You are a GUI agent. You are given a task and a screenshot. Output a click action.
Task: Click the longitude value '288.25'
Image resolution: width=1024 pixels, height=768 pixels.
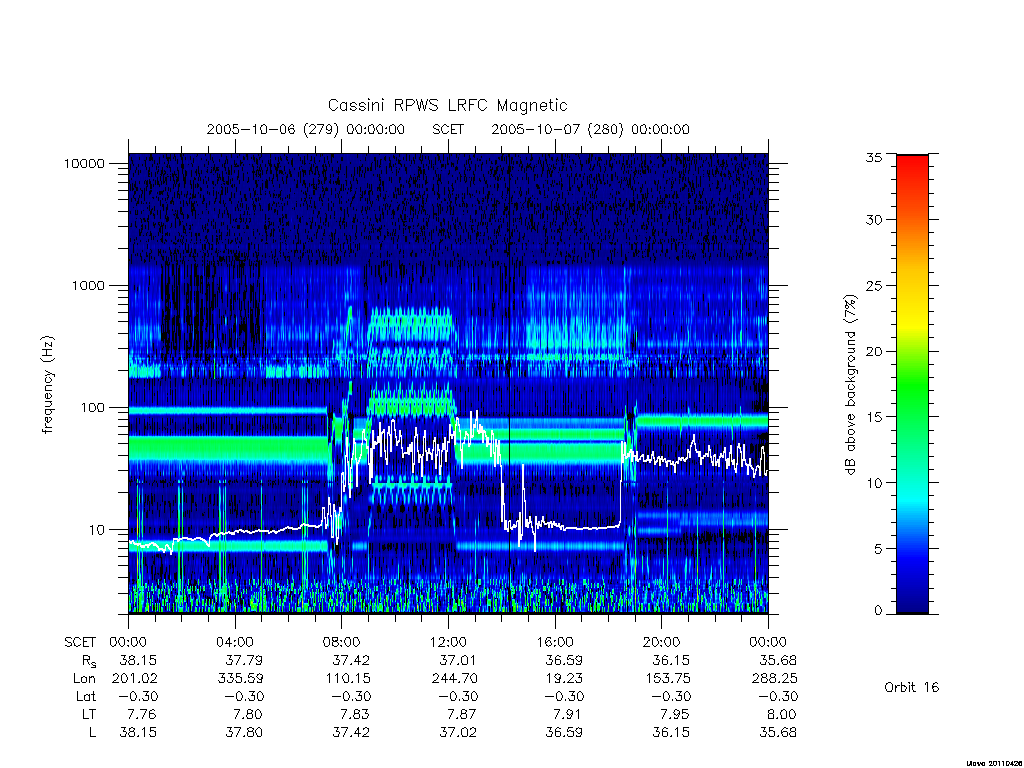click(775, 679)
